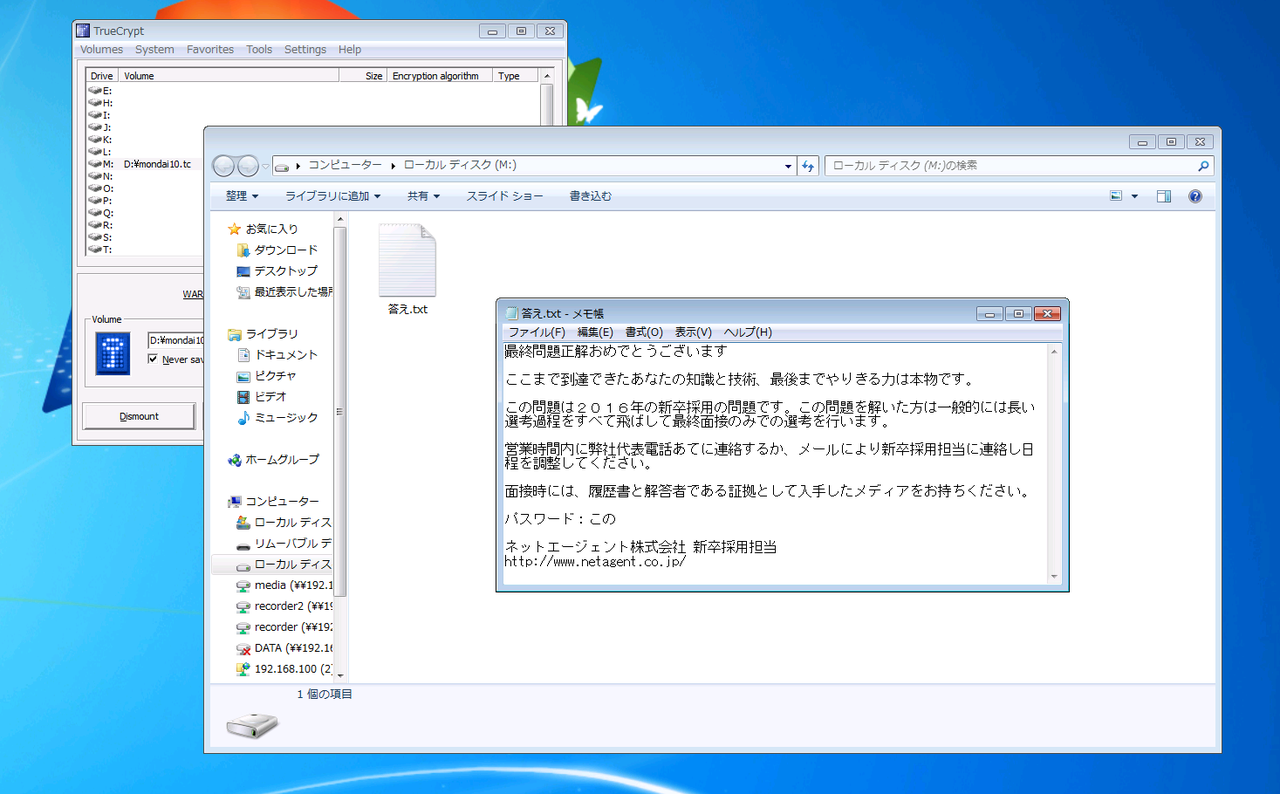Open the Help menu in TrueCrypt
This screenshot has height=794, width=1280.
[x=350, y=49]
